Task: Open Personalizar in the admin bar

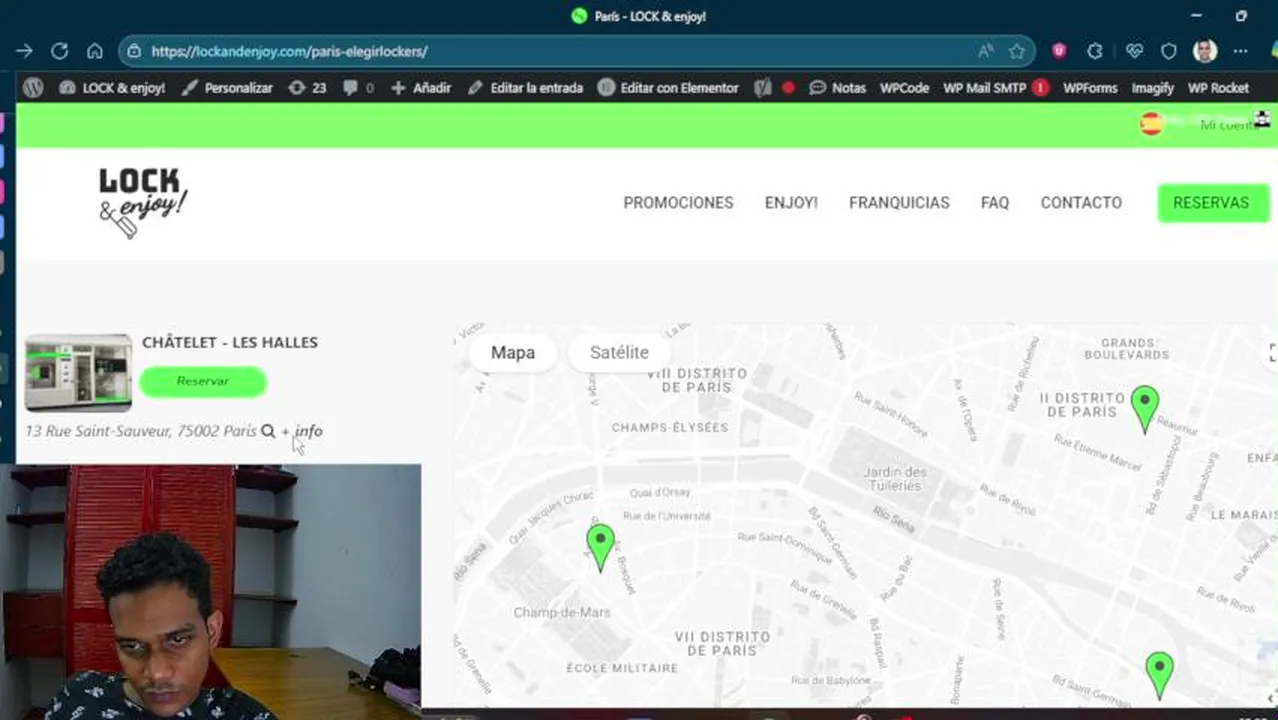Action: (x=228, y=88)
